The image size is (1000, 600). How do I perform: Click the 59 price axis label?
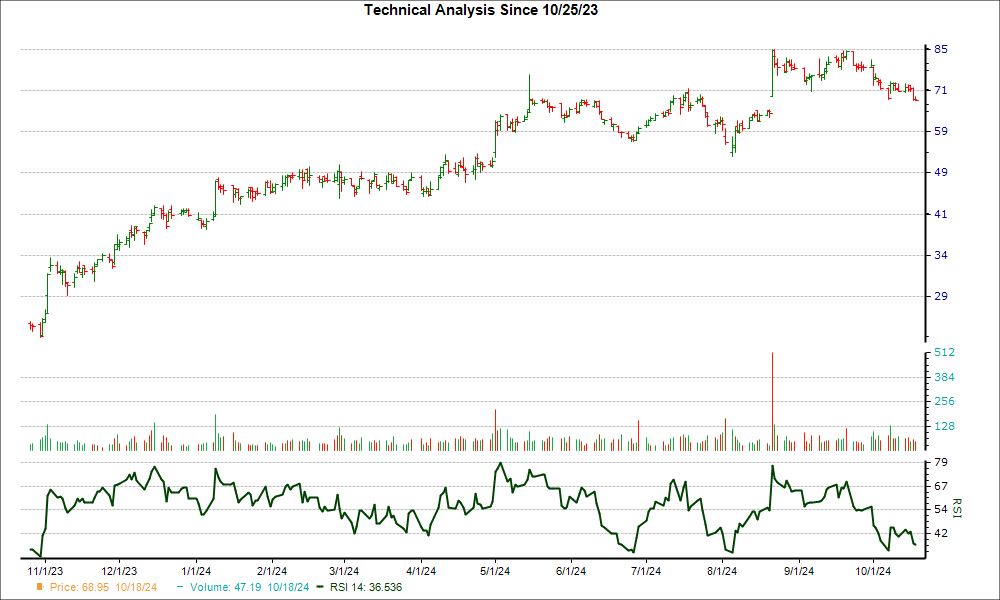pos(941,131)
